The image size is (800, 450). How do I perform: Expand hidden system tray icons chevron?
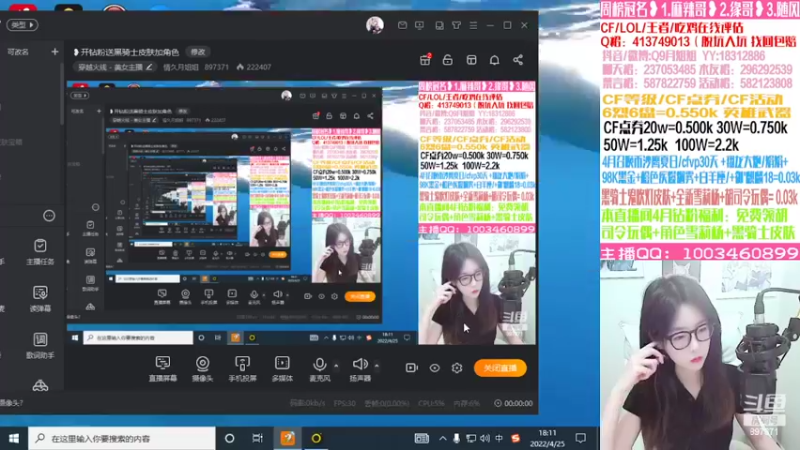(x=442, y=438)
